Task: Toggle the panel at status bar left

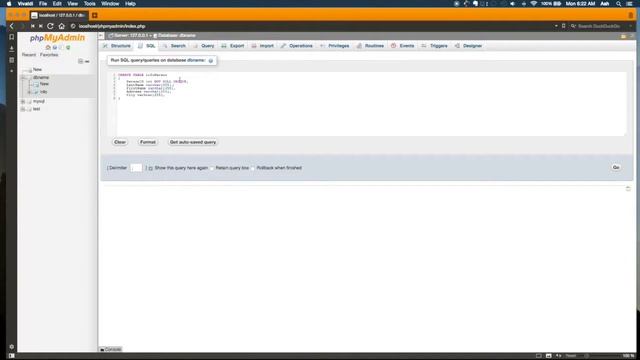Action: (x=11, y=356)
